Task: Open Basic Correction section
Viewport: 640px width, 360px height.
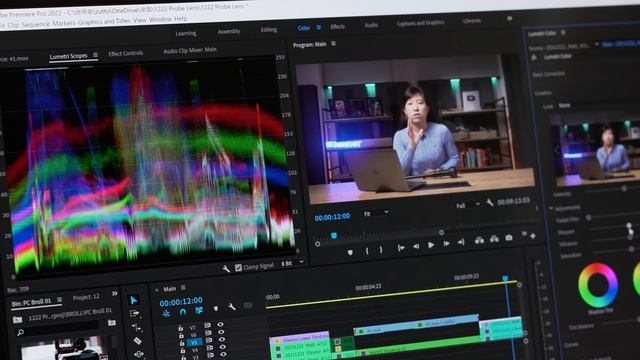Action: click(549, 74)
